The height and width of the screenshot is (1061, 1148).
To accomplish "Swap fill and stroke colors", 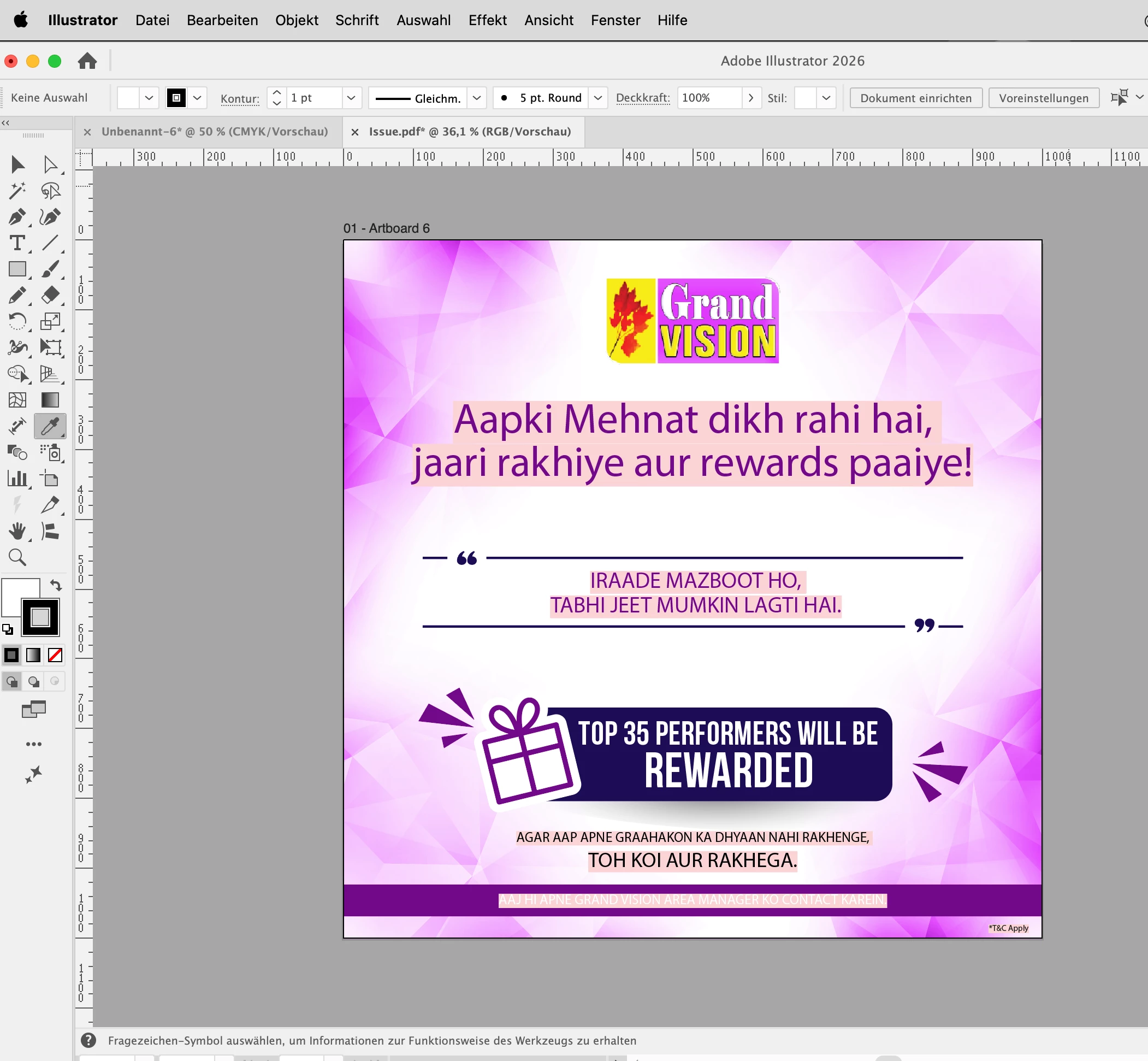I will click(x=56, y=586).
